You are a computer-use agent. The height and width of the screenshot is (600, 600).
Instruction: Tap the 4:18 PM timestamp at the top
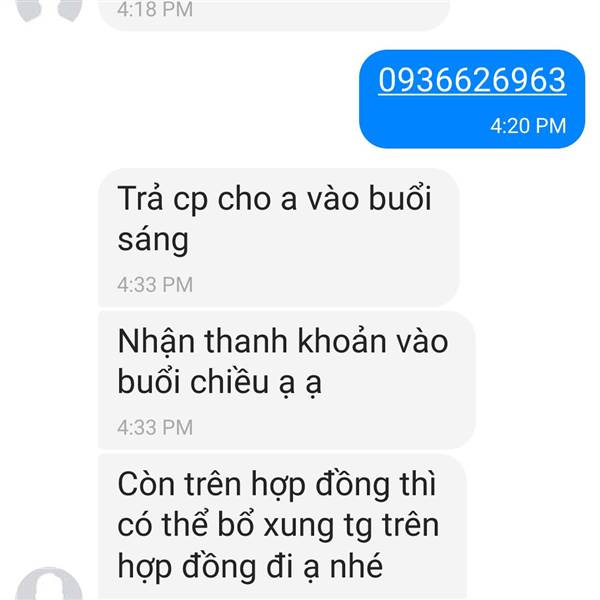click(x=155, y=10)
